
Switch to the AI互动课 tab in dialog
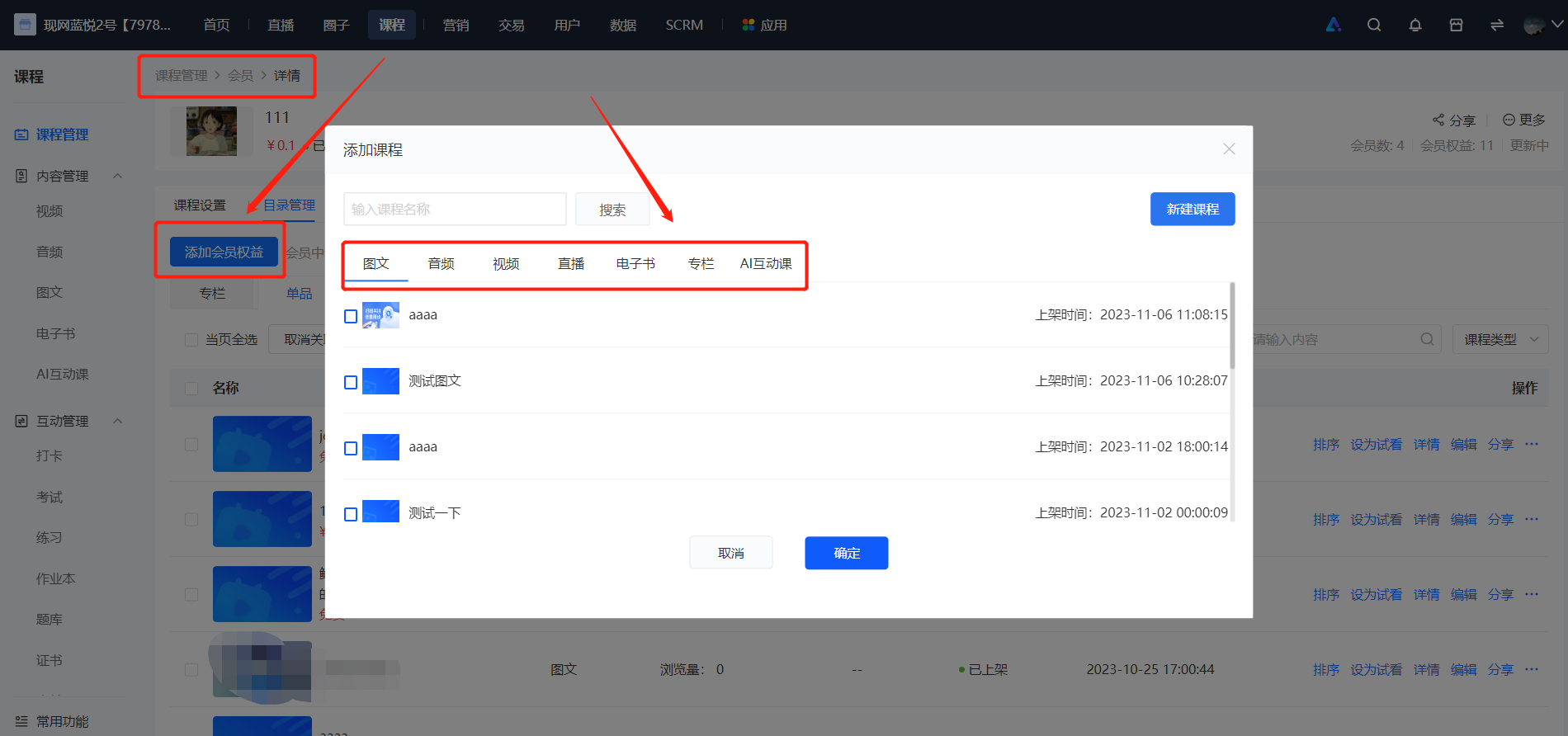766,263
